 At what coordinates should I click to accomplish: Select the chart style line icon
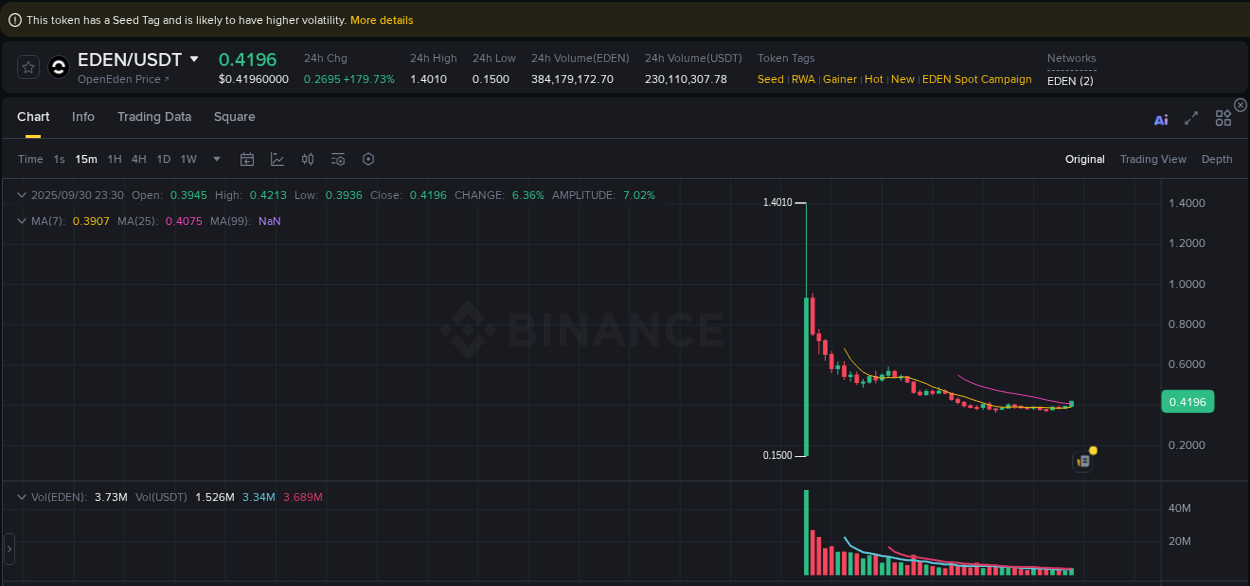[x=275, y=159]
